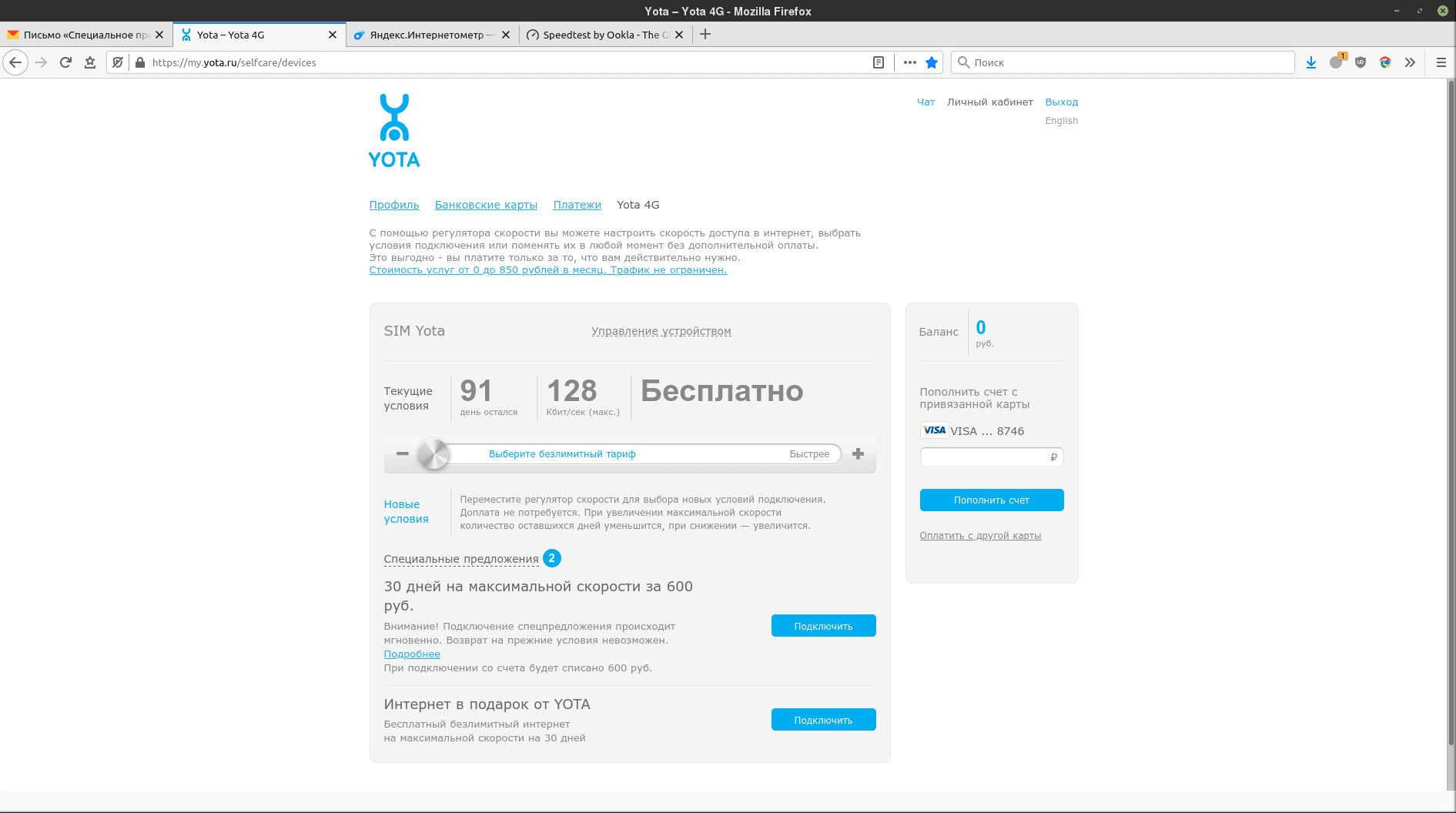Switch to Speedtest by Ookla tab
Image resolution: width=1456 pixels, height=813 pixels.
605,35
